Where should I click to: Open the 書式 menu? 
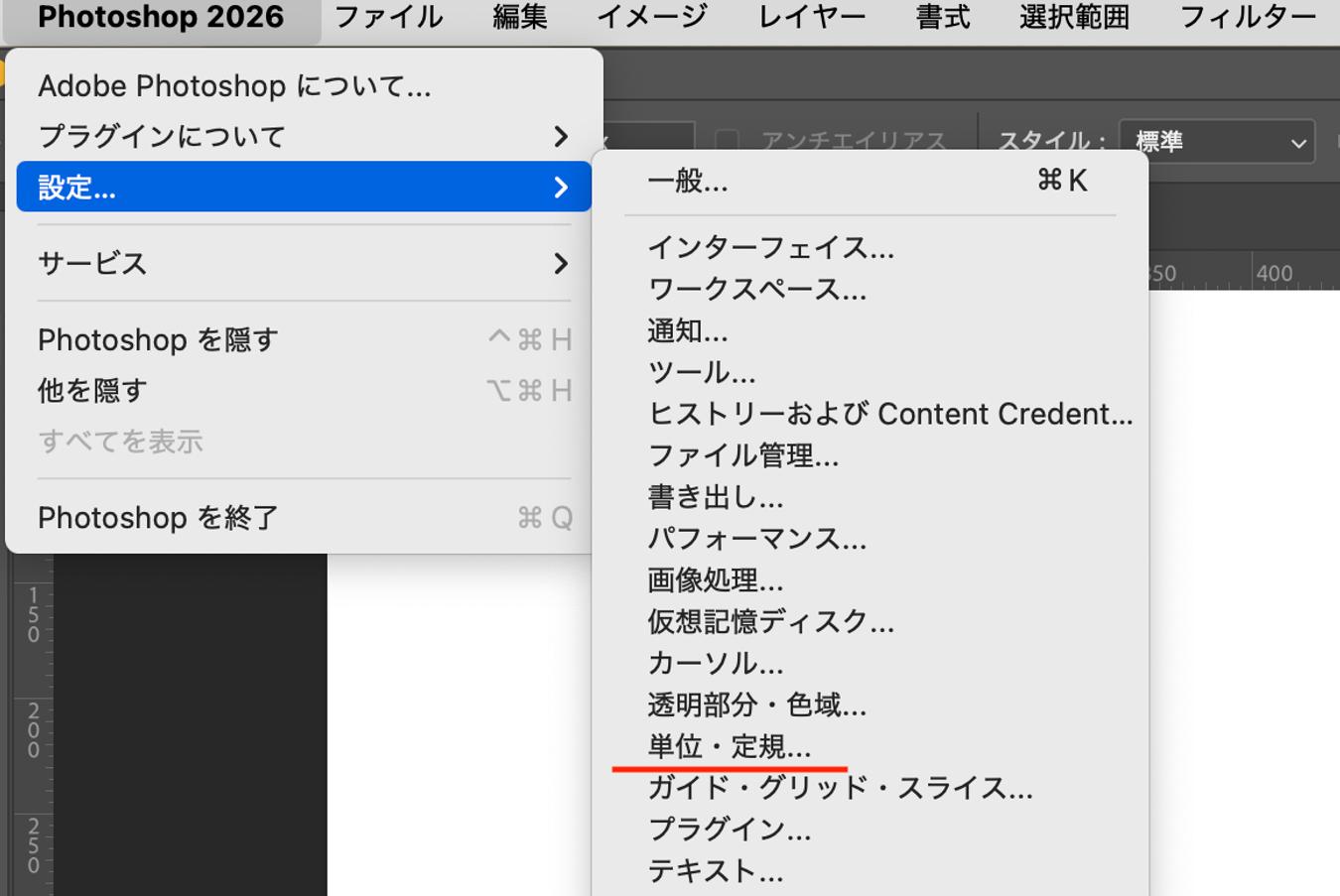(x=943, y=18)
